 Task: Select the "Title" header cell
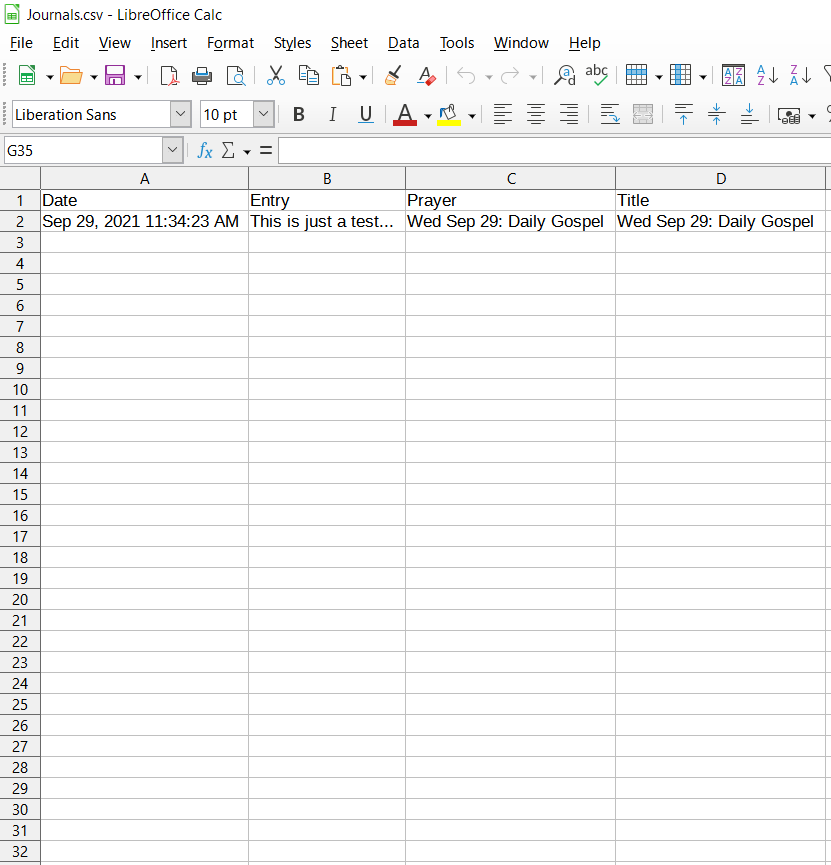click(721, 200)
